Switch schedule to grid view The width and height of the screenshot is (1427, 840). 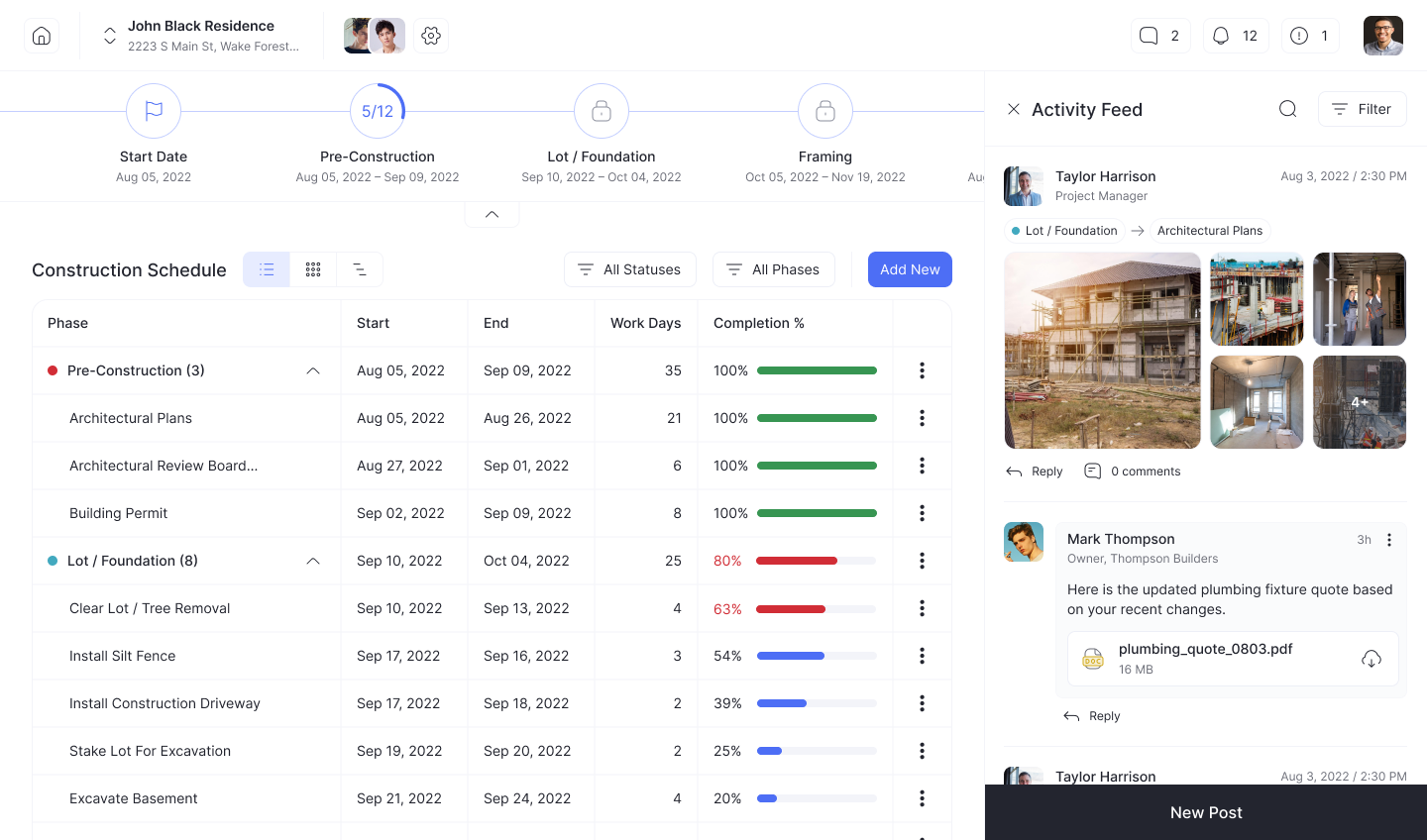pos(313,268)
